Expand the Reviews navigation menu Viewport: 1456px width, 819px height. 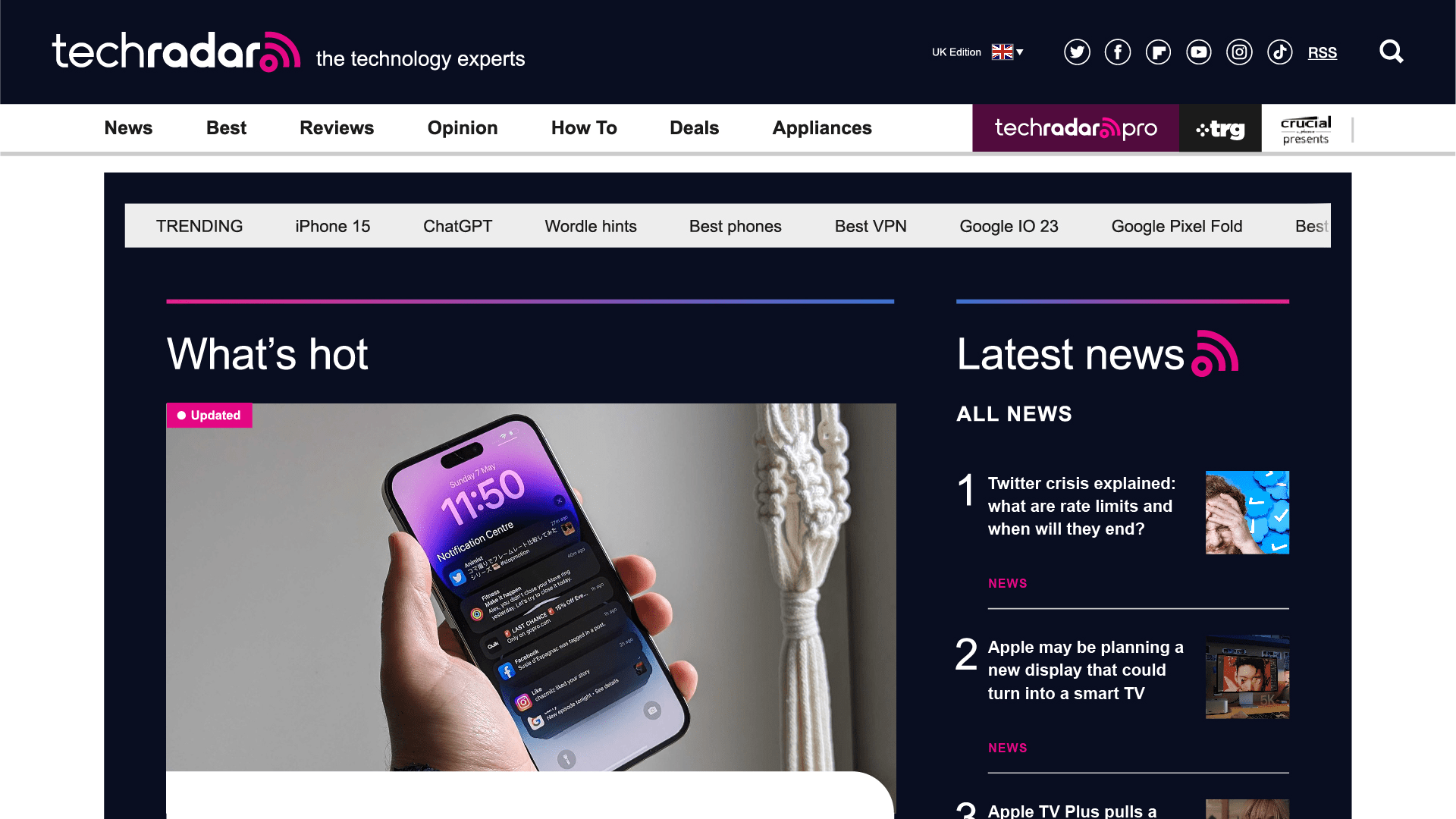tap(336, 128)
